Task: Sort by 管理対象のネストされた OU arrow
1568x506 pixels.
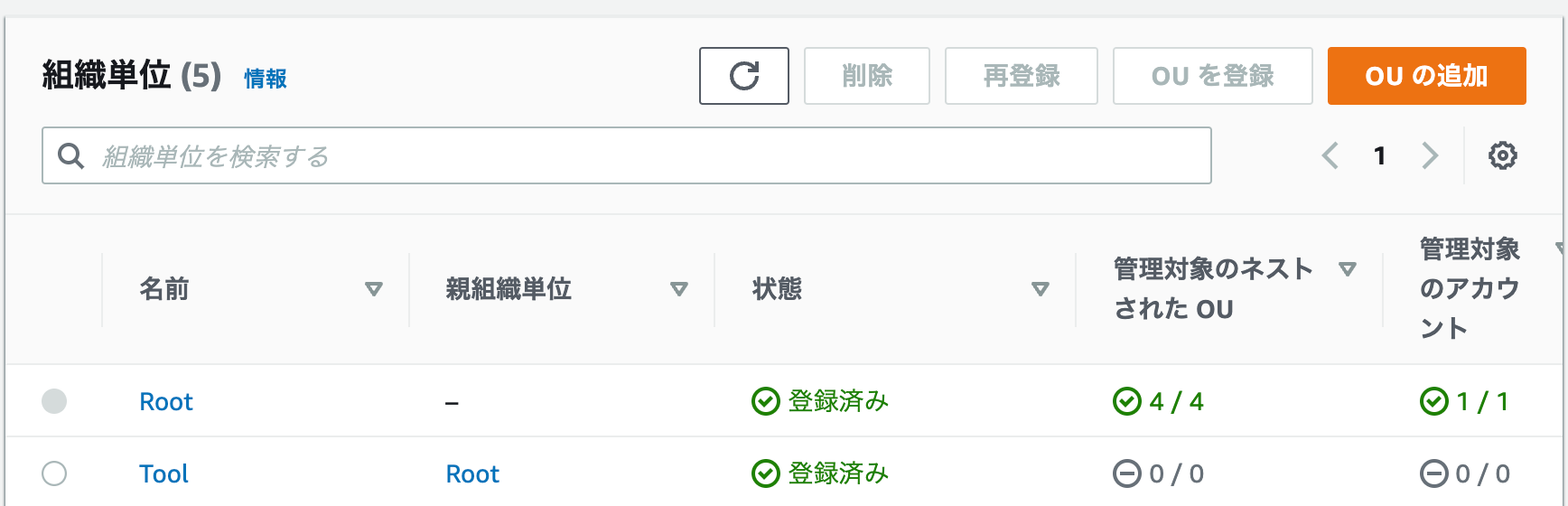Action: [x=1347, y=269]
